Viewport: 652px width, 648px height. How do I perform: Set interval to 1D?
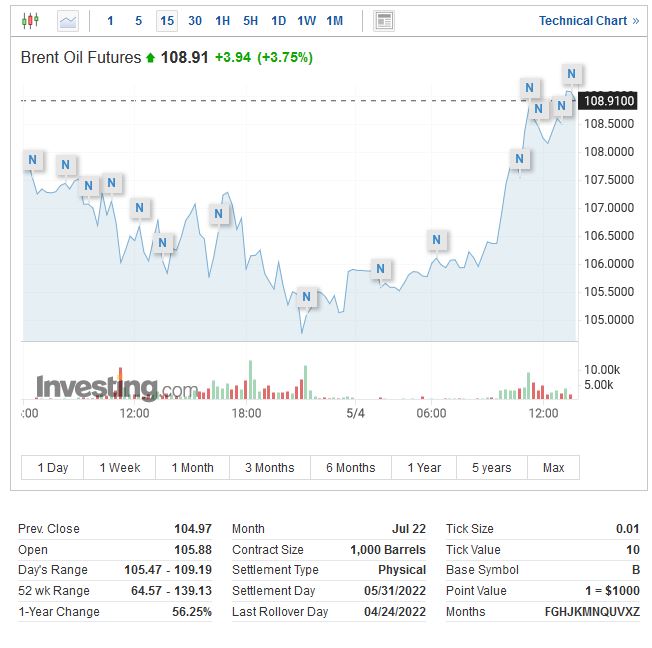[x=278, y=20]
